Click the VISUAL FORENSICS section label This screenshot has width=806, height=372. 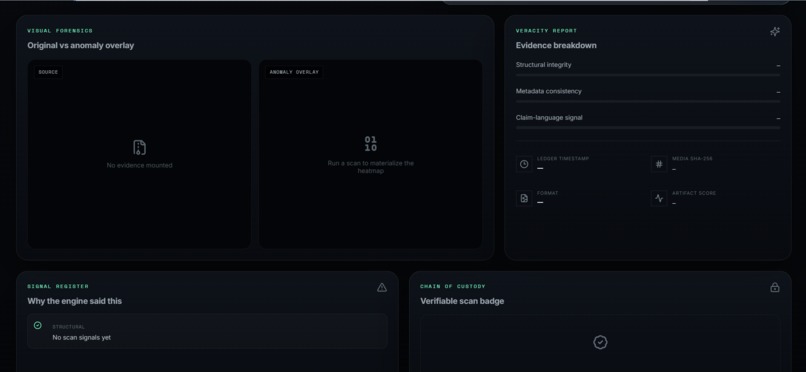(60, 31)
